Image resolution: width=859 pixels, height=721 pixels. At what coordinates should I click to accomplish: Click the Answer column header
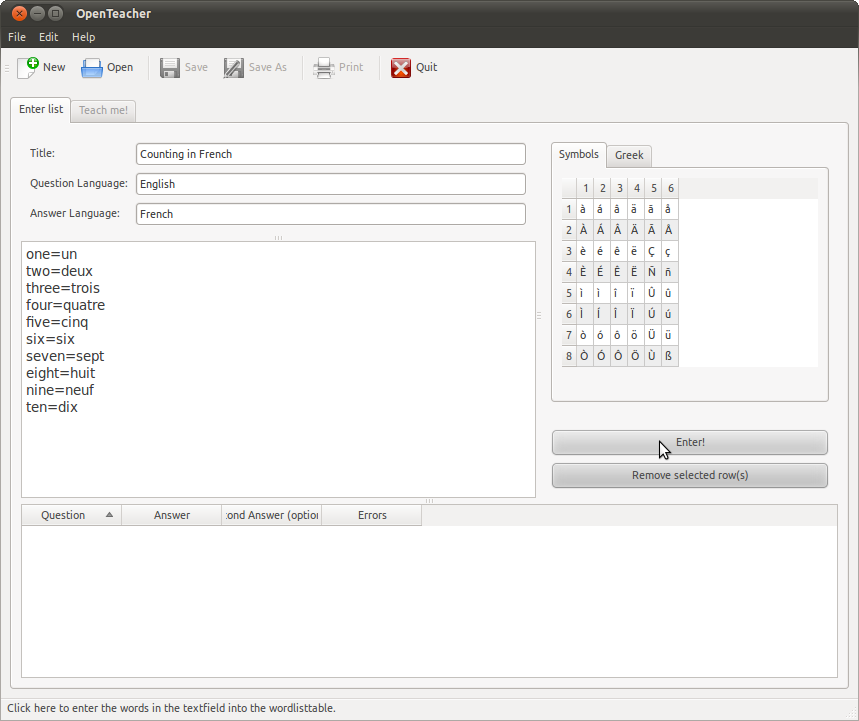coord(172,515)
